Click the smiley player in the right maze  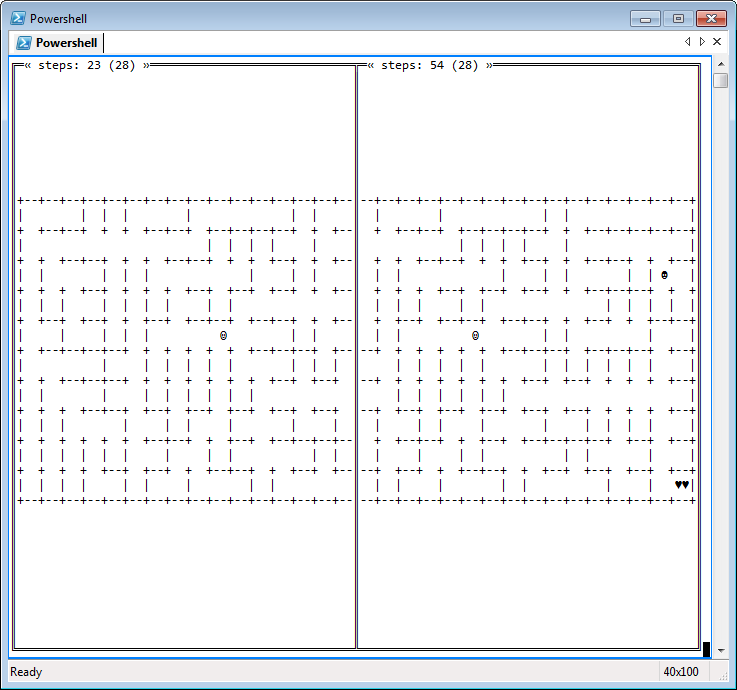point(475,336)
